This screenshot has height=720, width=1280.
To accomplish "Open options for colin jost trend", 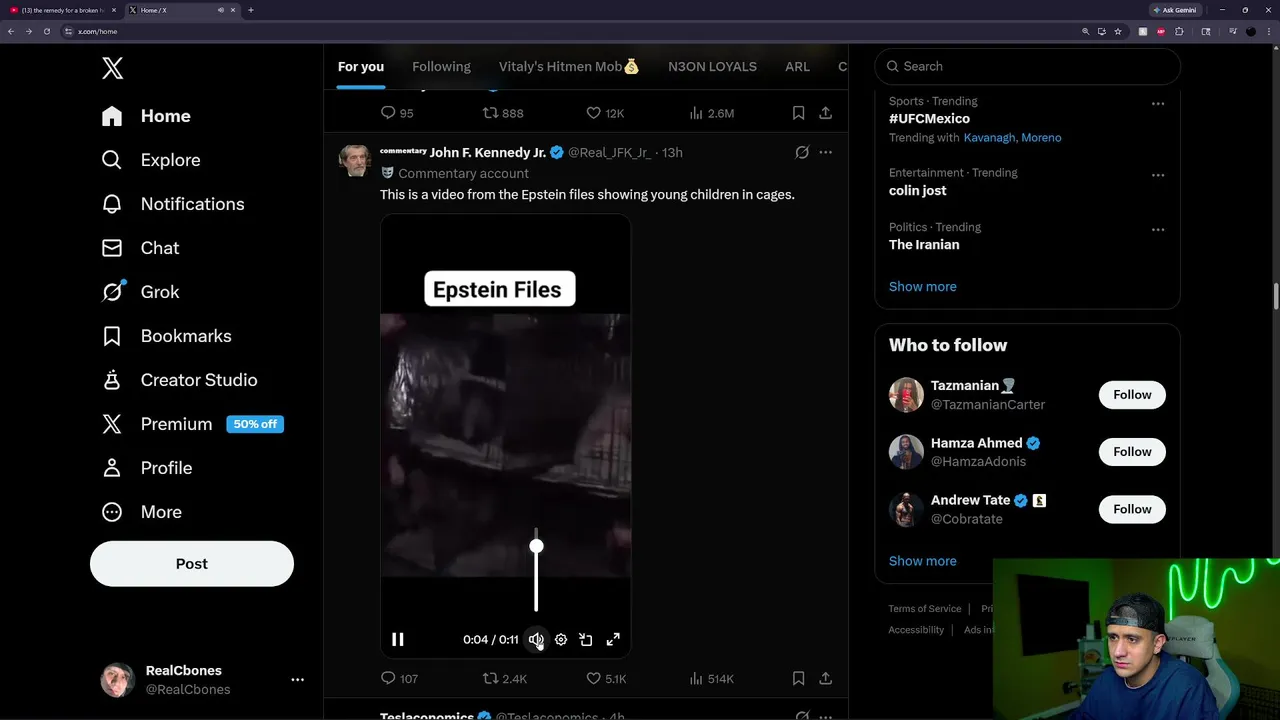I will point(1157,175).
